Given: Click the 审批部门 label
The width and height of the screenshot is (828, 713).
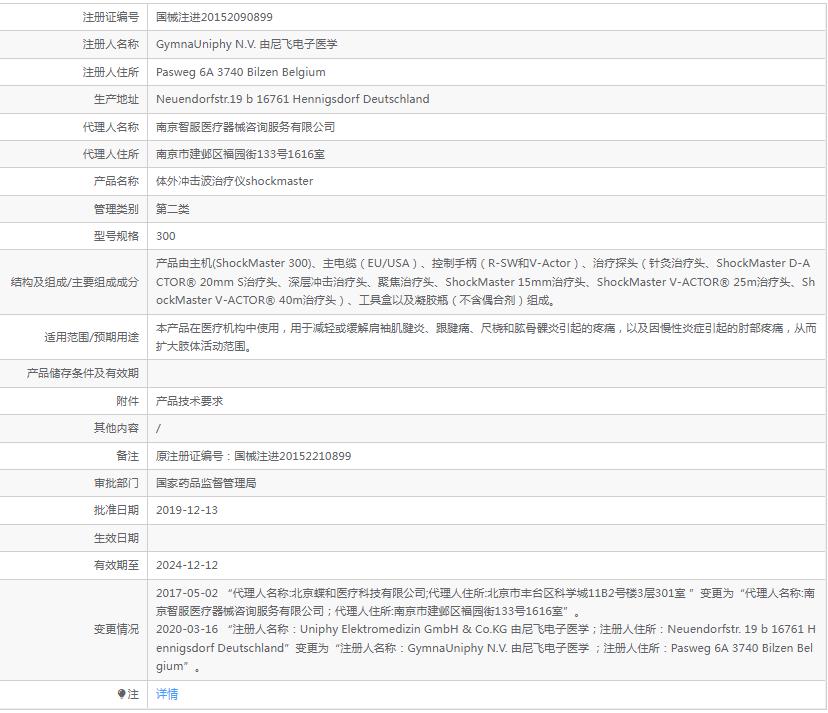Looking at the screenshot, I should click(116, 483).
